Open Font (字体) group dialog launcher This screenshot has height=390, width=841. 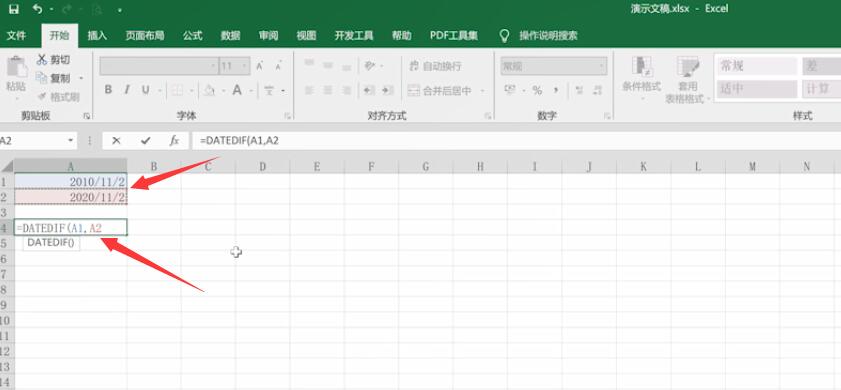[287, 116]
